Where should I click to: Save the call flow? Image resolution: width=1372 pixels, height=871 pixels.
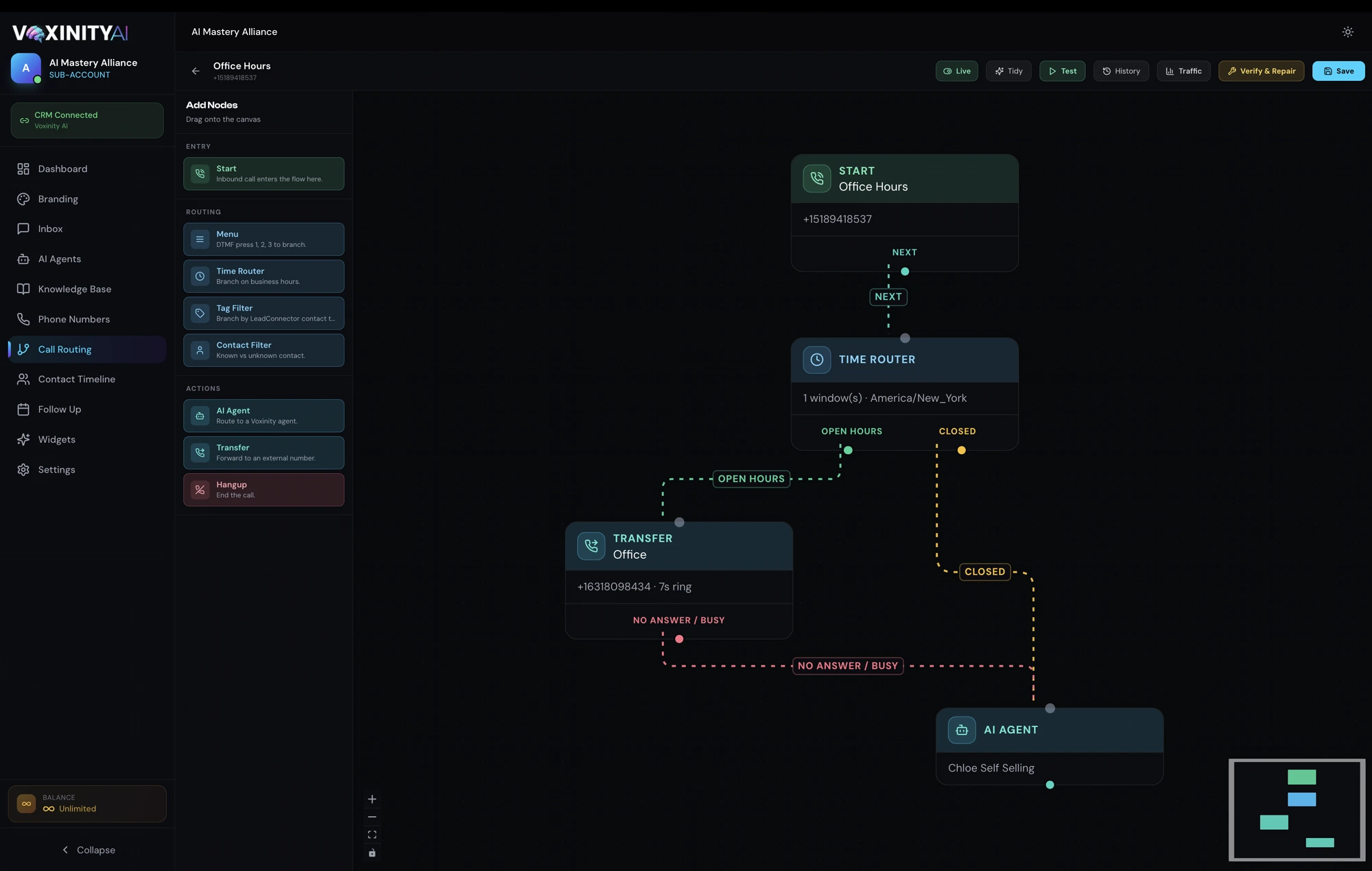point(1338,71)
